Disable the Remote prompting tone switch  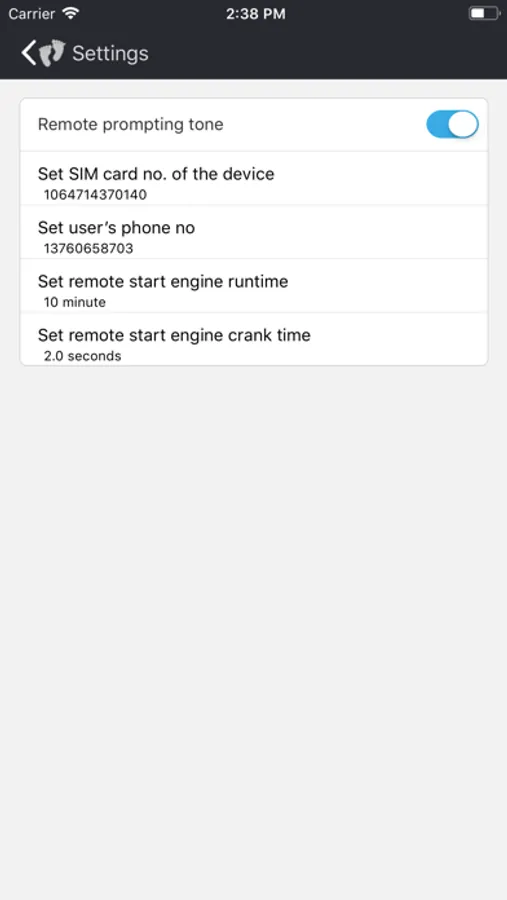(x=452, y=124)
